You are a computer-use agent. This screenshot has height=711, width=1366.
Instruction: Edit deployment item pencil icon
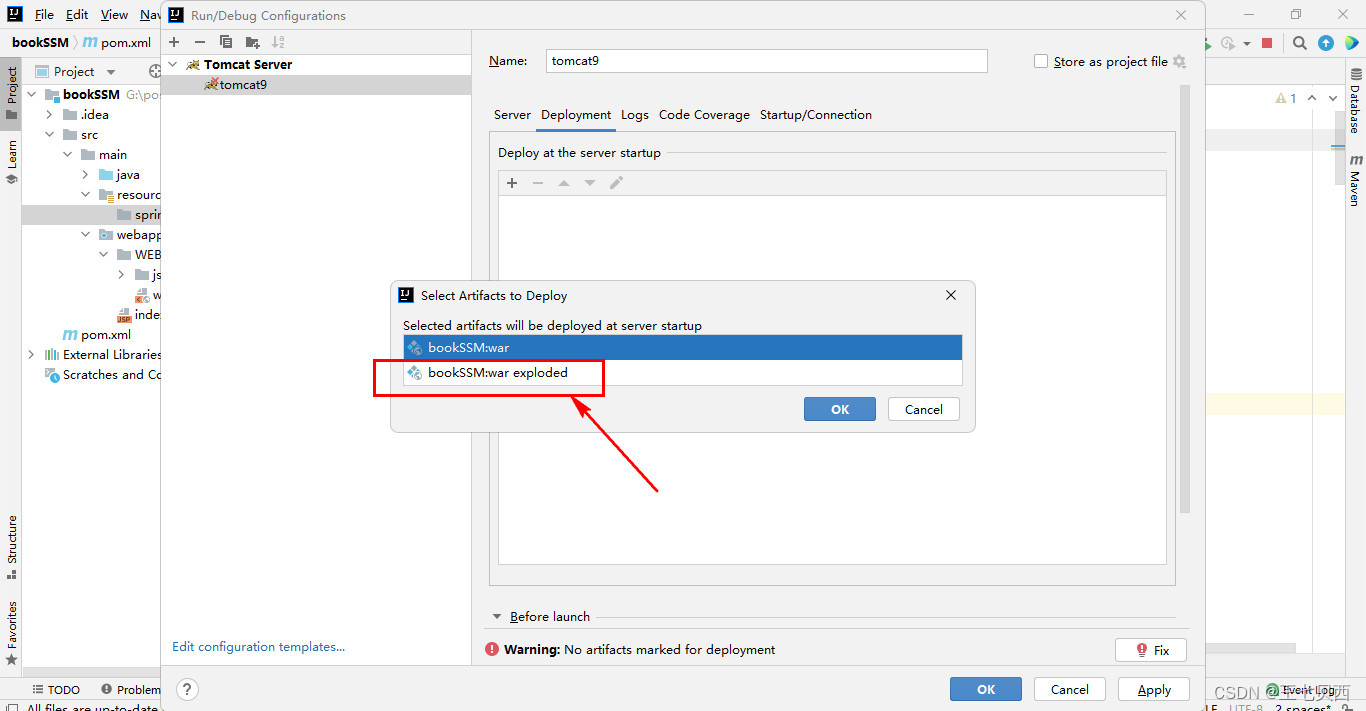[x=616, y=183]
